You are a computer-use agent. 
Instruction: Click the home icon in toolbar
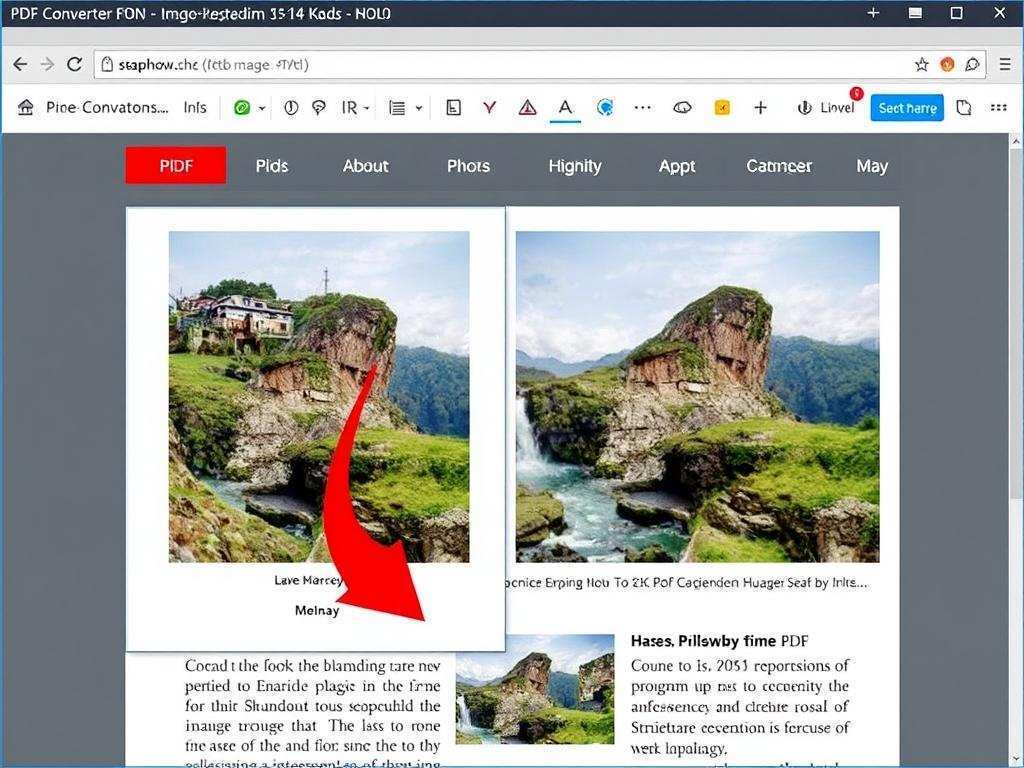[x=25, y=107]
